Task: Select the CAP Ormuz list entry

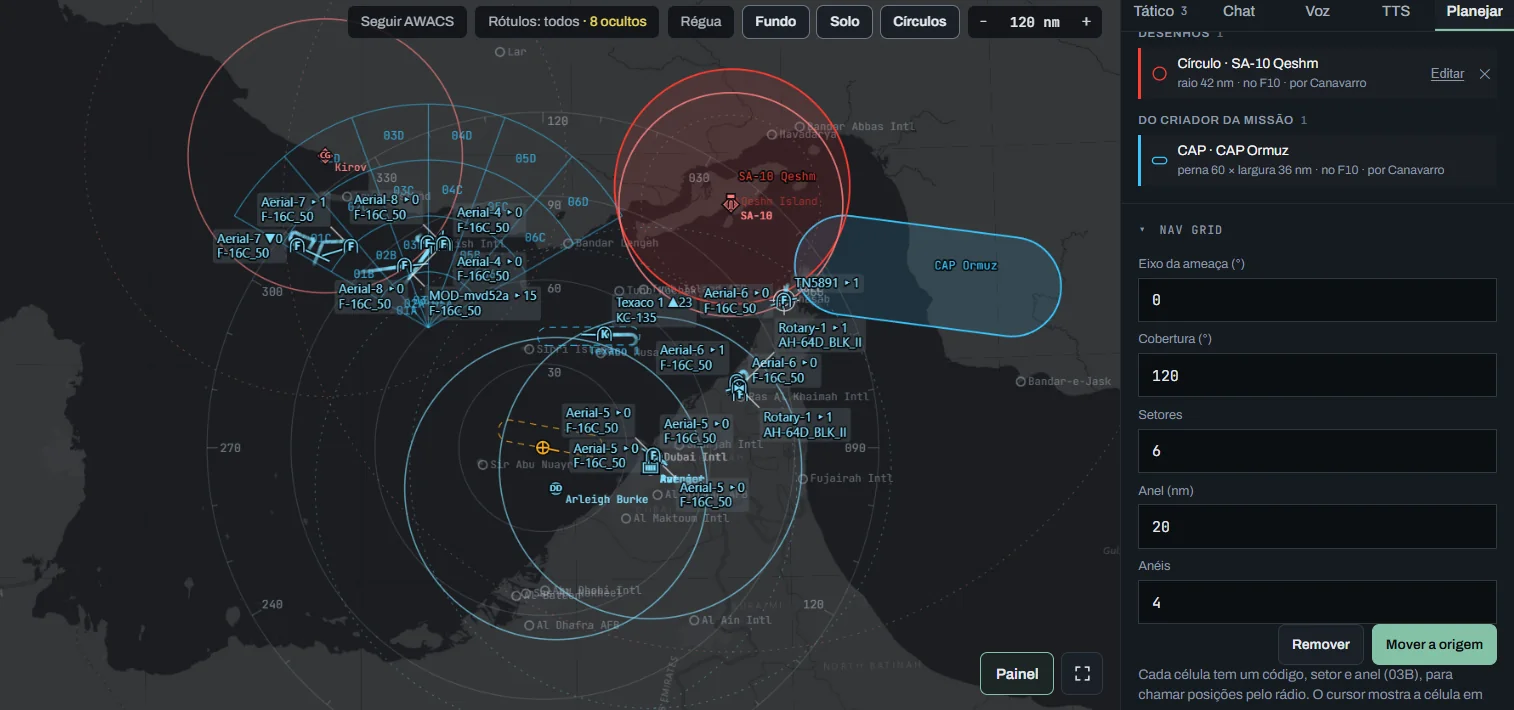Action: coord(1317,160)
